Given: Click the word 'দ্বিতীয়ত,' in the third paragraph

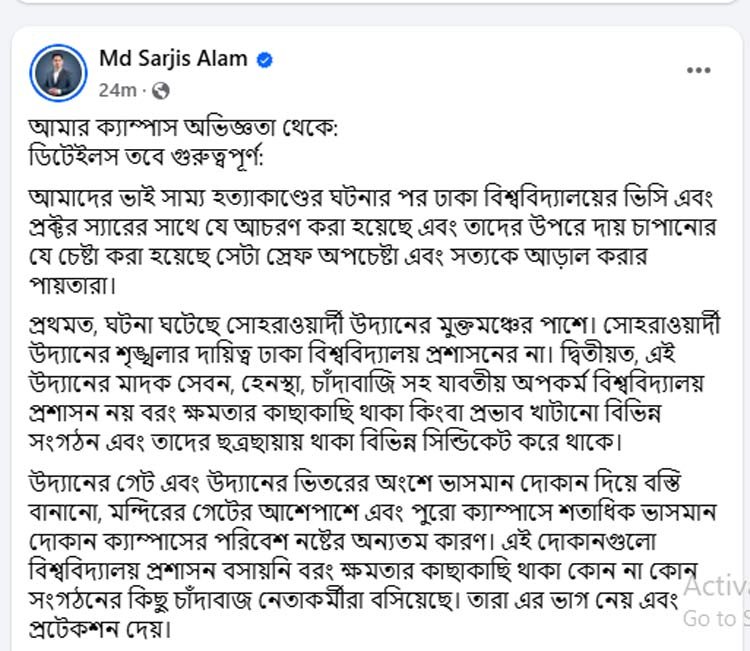Looking at the screenshot, I should (599, 354).
